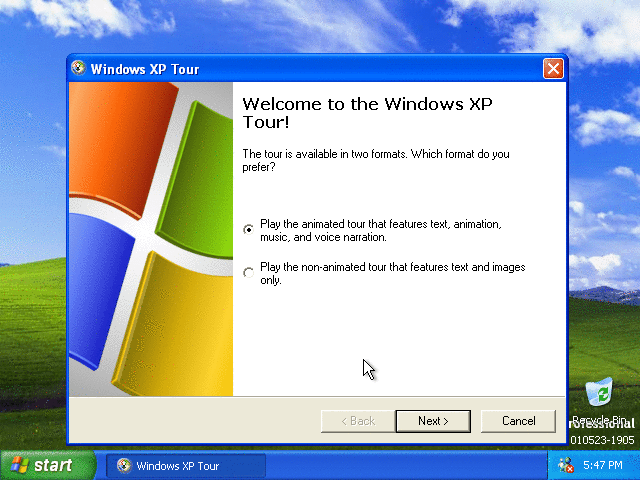Select Windows XP Tour taskbar button

[186, 466]
